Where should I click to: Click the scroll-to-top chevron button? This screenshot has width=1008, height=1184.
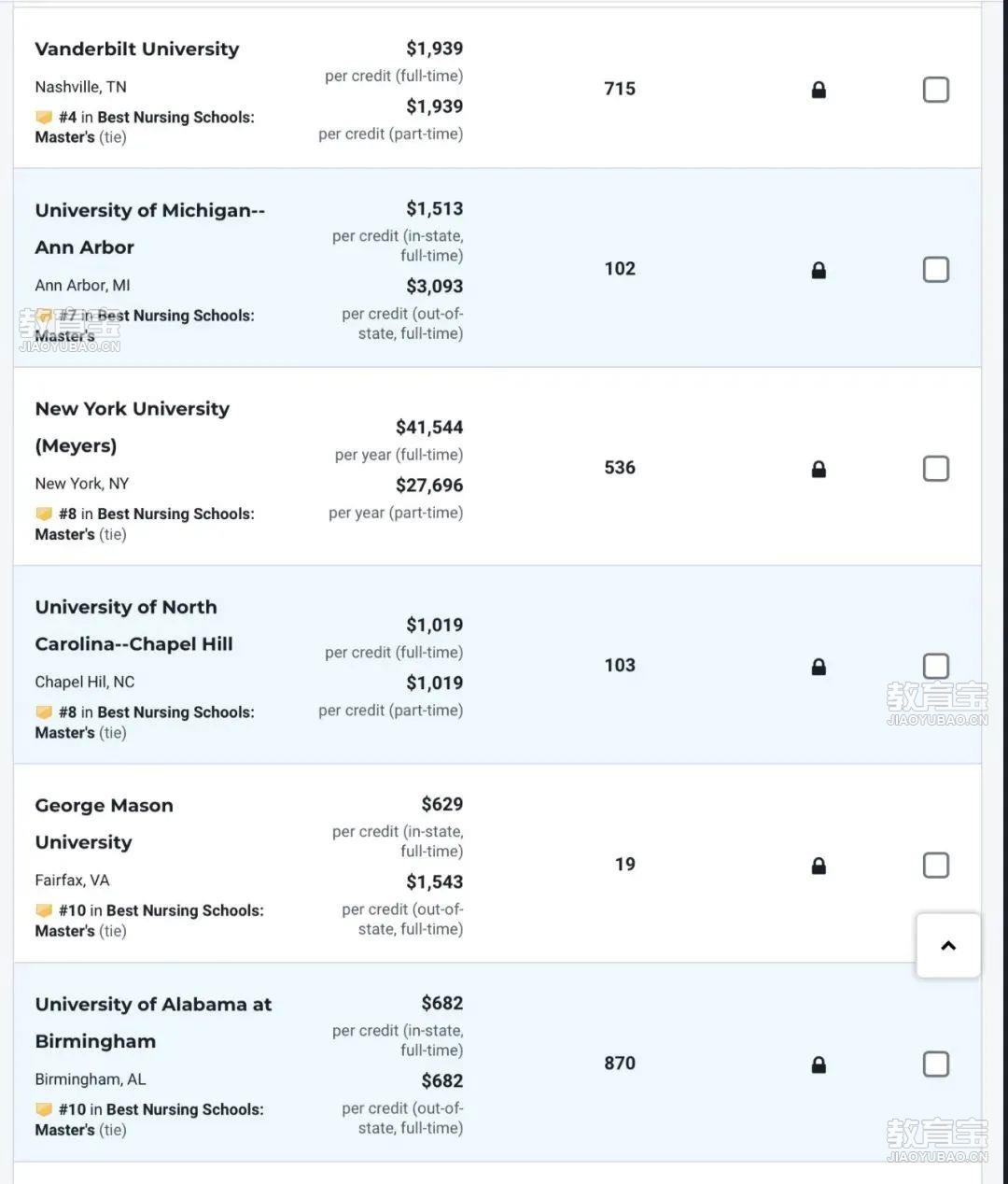948,946
